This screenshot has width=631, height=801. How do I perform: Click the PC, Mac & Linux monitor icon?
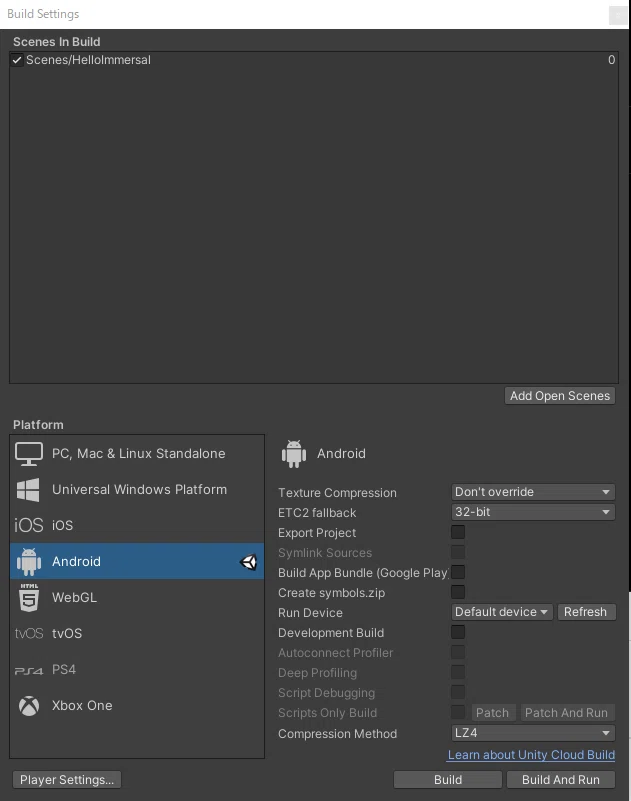[x=29, y=454]
